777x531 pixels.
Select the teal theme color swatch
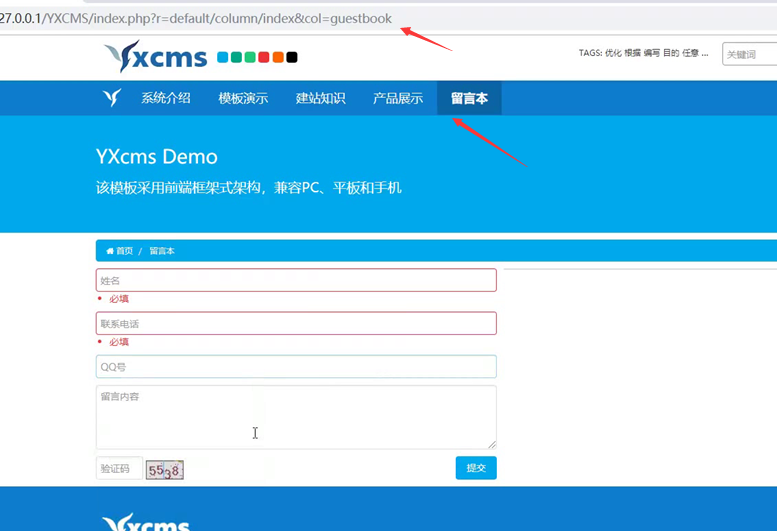(x=236, y=57)
